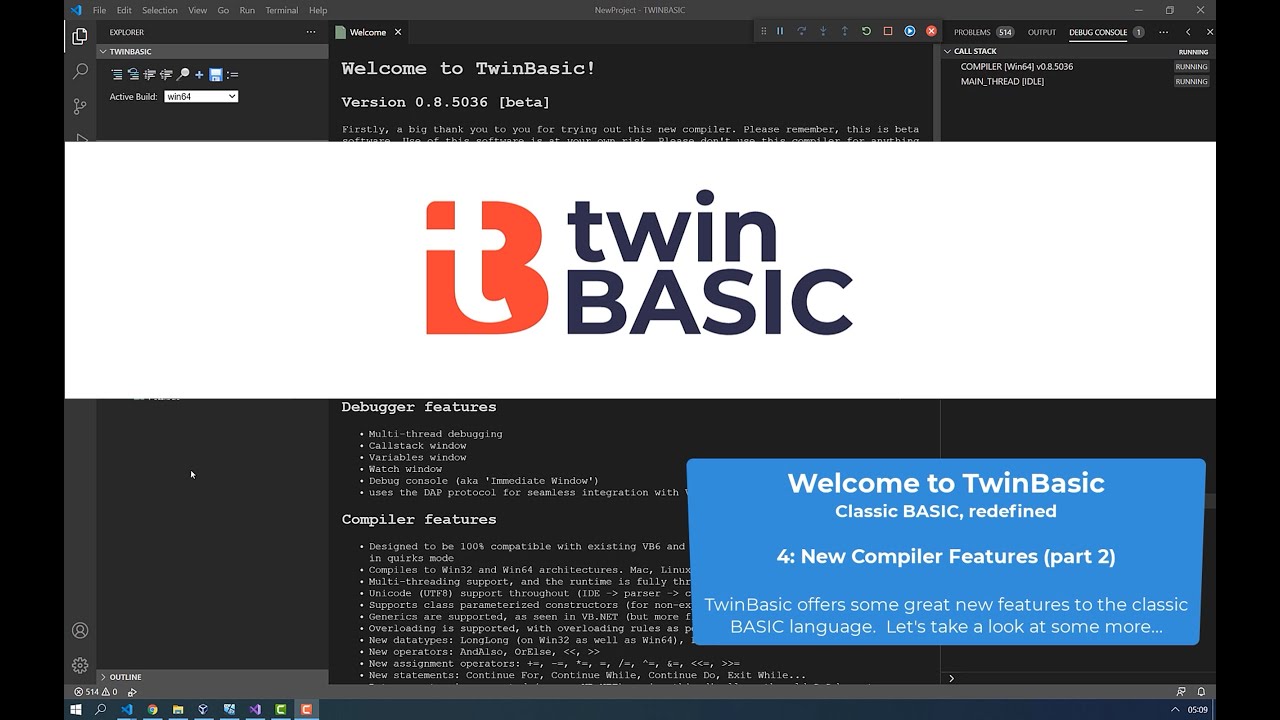Screen dimensions: 1280x720
Task: Click the 'Debugger features' heading text
Action: (x=419, y=407)
